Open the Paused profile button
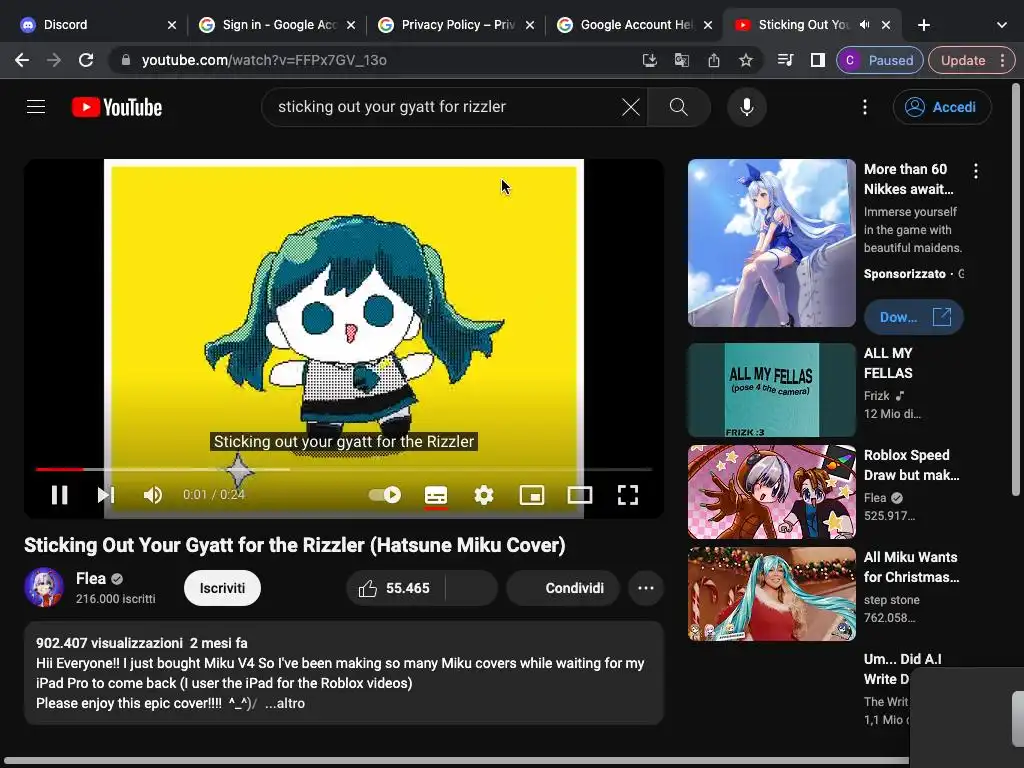1024x768 pixels. (x=879, y=60)
